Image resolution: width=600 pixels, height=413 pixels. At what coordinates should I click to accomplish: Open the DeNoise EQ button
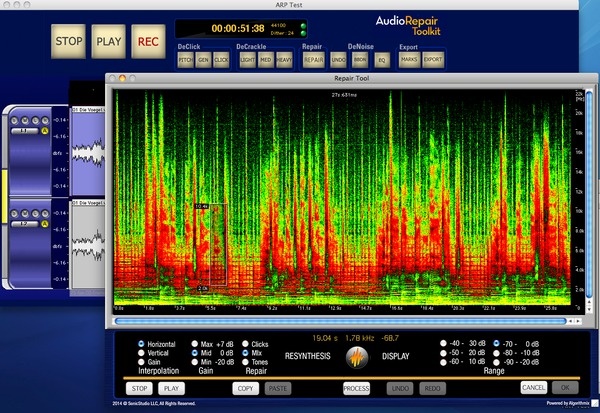point(381,61)
